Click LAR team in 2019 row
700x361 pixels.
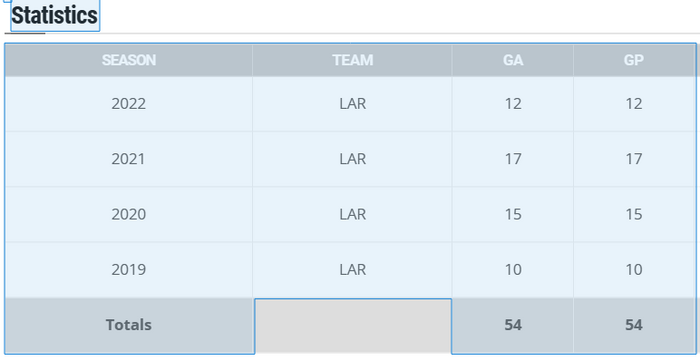tap(352, 270)
